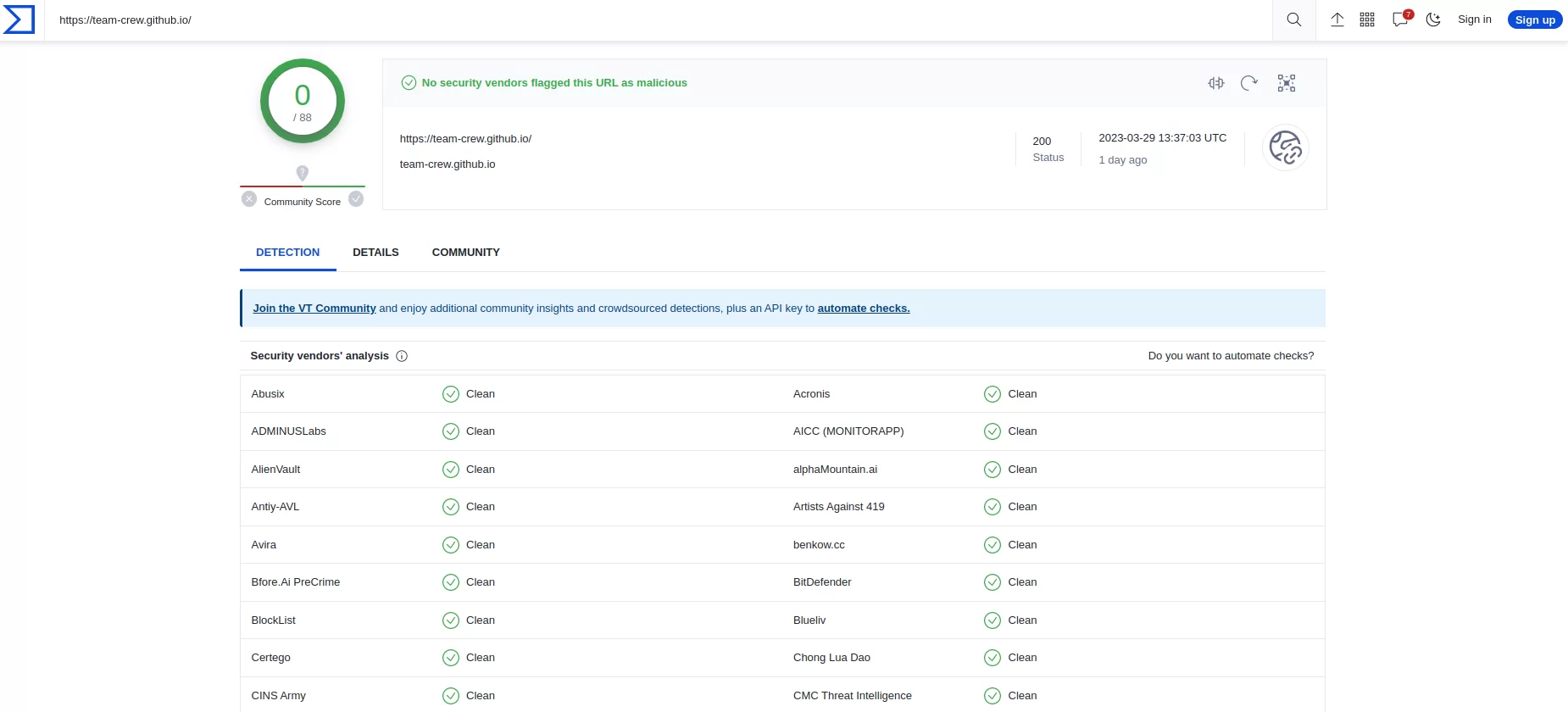This screenshot has height=712, width=1568.
Task: Click the Sign in link
Action: tap(1474, 19)
